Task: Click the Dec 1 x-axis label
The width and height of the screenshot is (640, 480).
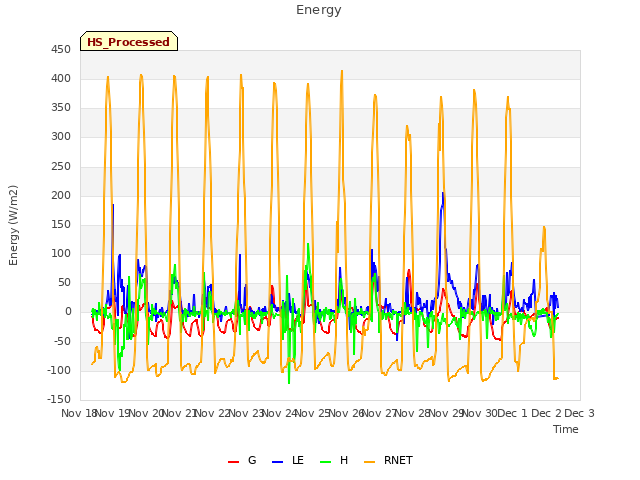Action: tap(513, 413)
